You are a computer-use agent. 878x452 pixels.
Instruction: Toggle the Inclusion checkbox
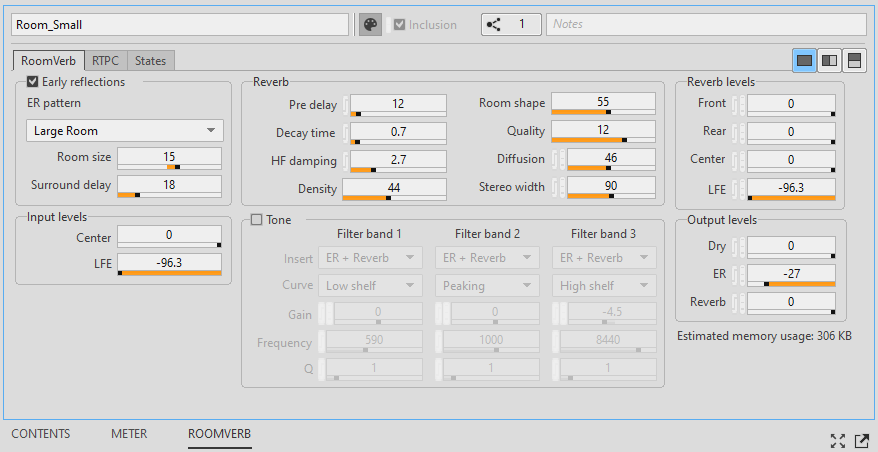[400, 25]
